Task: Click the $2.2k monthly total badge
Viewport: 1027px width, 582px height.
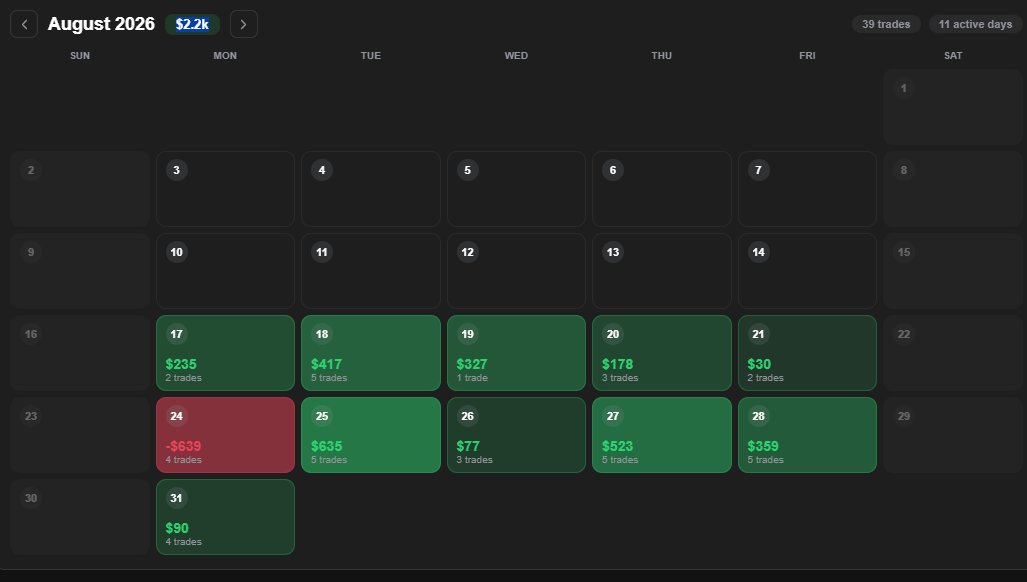Action: coord(192,24)
